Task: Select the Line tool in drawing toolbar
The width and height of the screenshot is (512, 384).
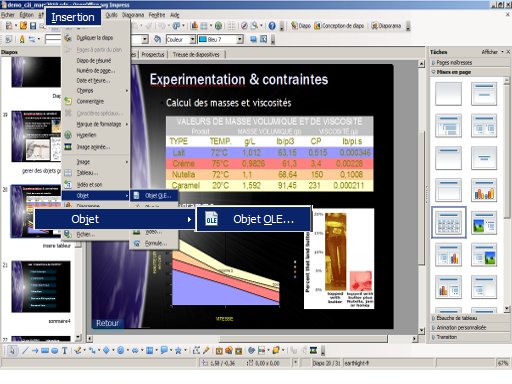Action: click(x=25, y=350)
